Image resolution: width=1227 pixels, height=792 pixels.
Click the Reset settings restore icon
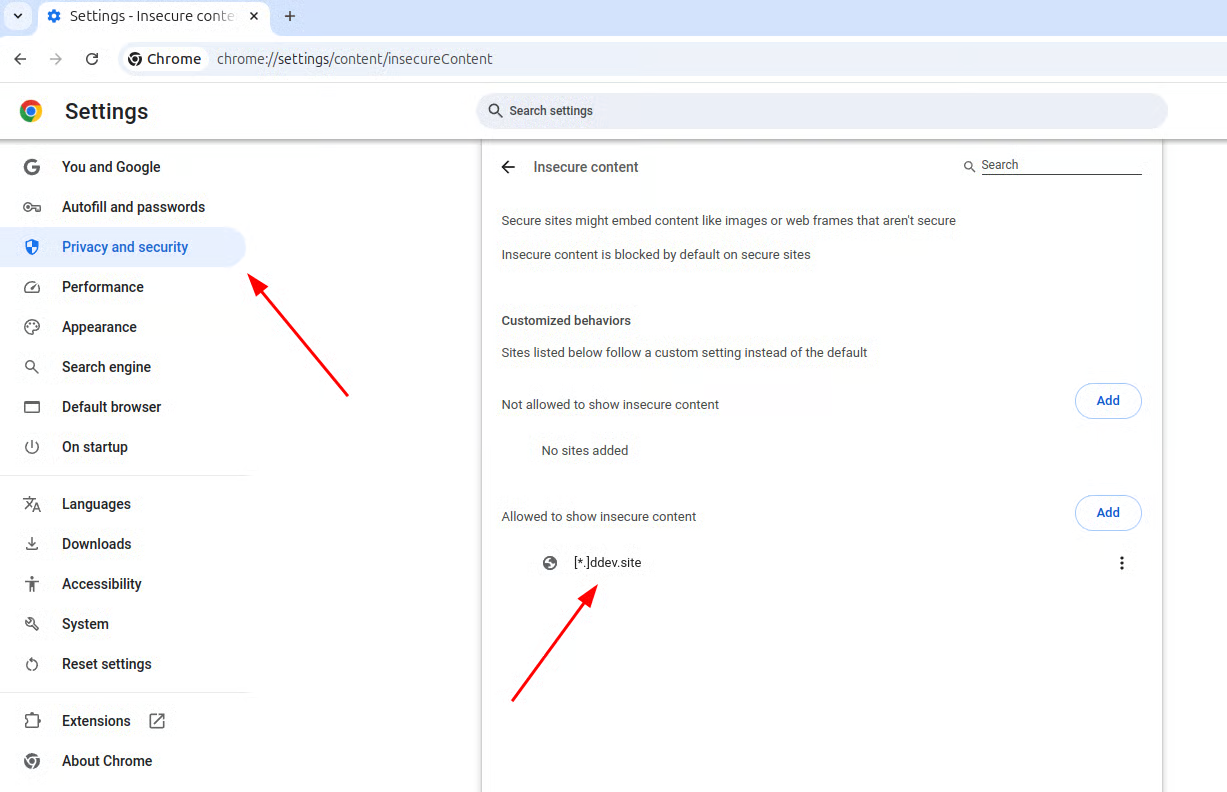pyautogui.click(x=32, y=664)
